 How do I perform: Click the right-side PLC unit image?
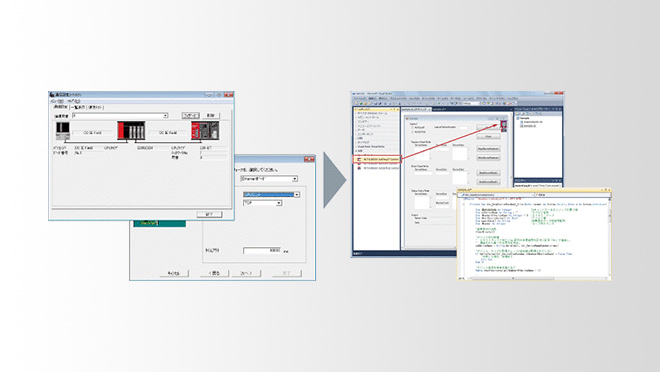coord(205,130)
